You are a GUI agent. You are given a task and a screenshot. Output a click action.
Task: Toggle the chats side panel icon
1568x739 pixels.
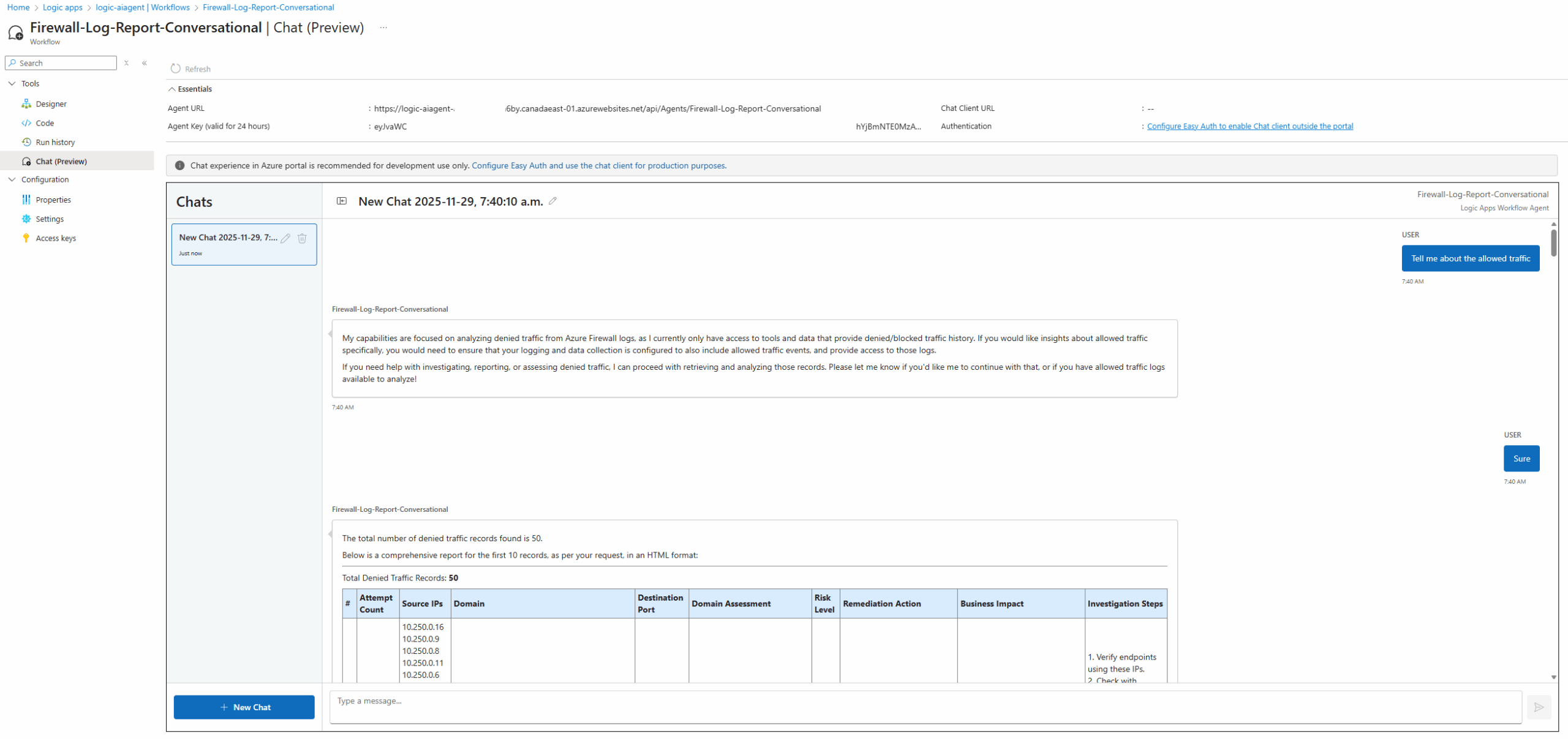342,201
